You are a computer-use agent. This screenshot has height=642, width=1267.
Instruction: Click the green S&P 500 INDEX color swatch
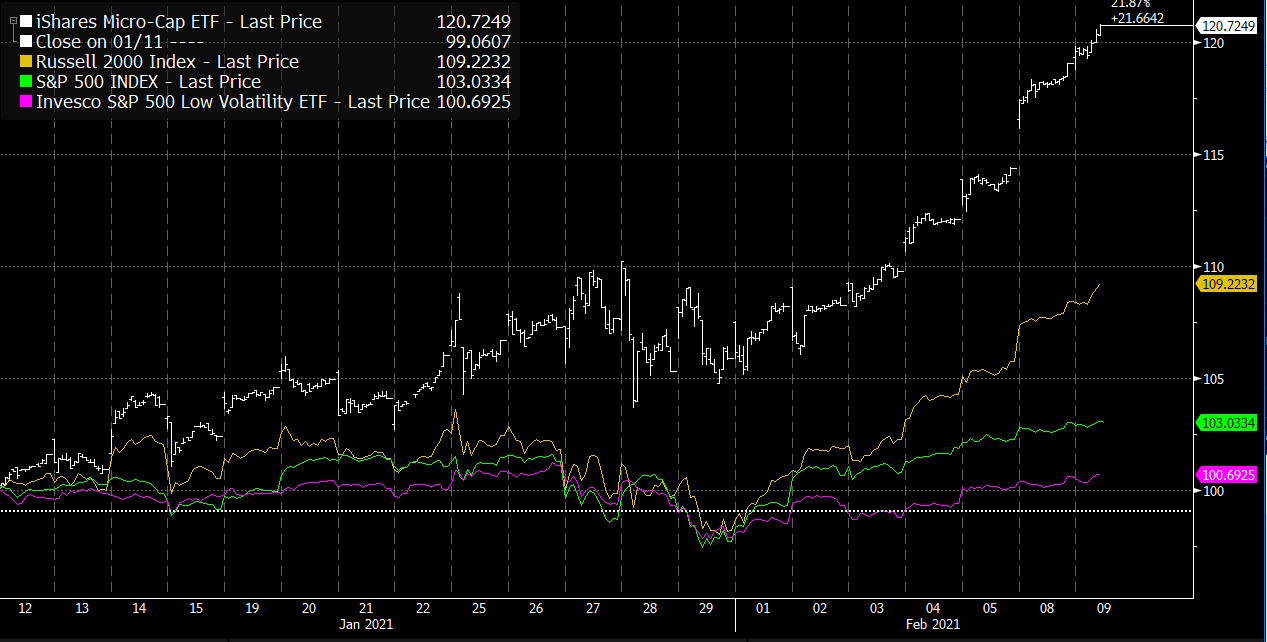coord(26,81)
